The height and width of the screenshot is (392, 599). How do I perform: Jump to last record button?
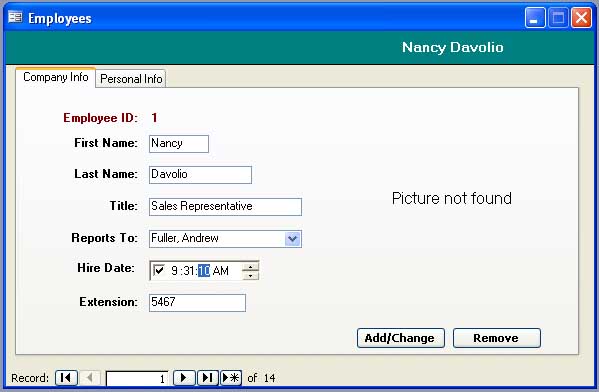207,378
